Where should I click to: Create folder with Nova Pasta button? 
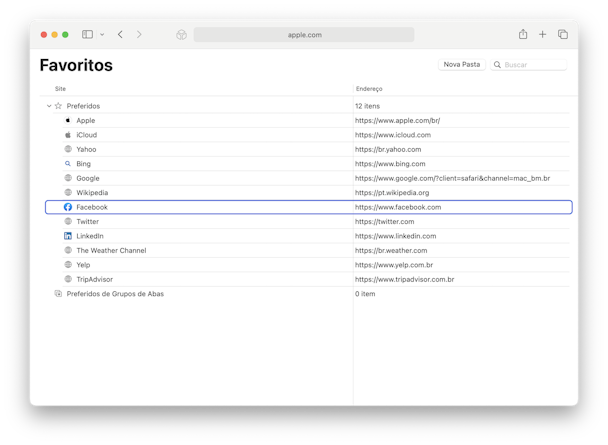point(461,64)
